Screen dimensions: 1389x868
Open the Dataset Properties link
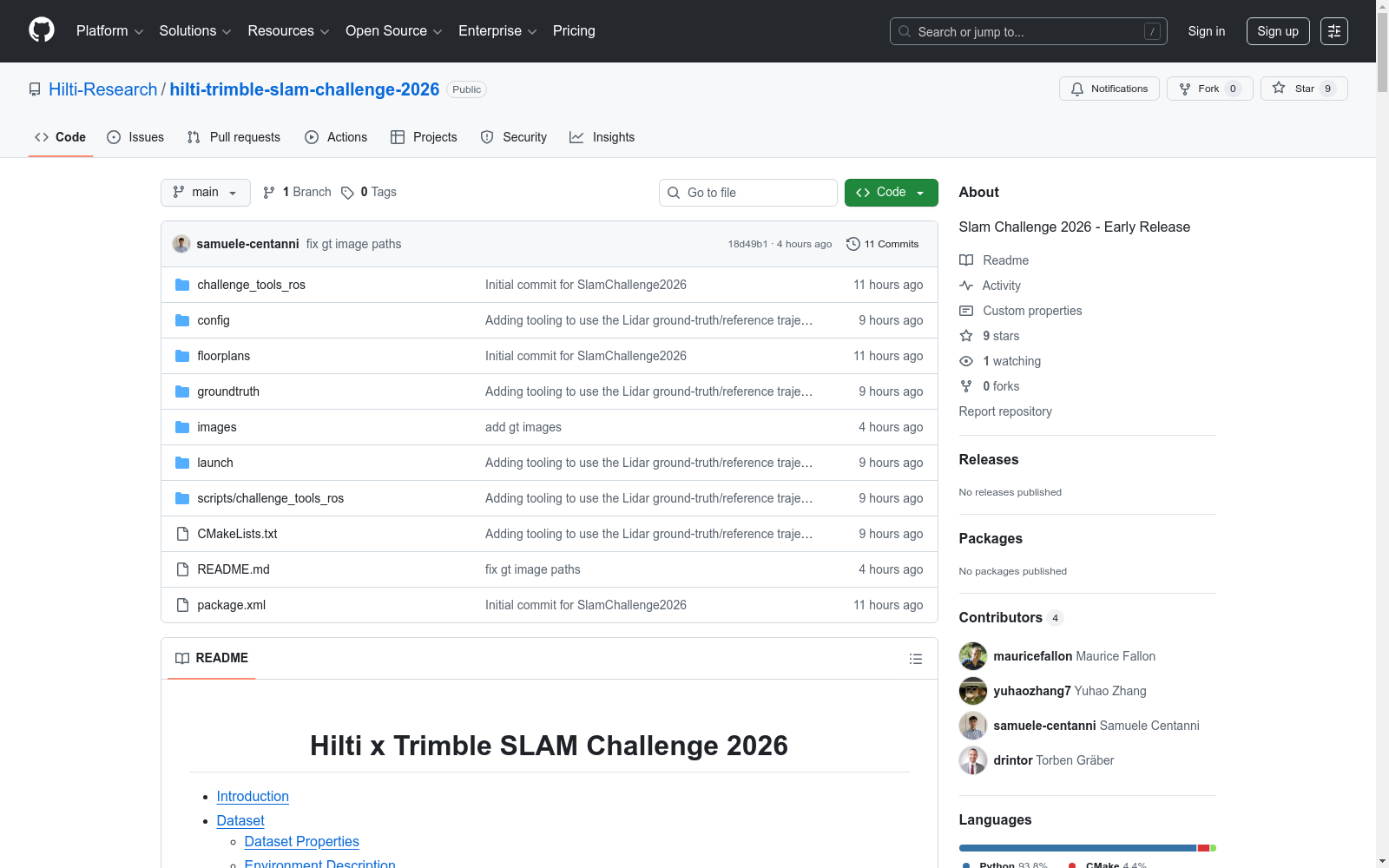(302, 842)
